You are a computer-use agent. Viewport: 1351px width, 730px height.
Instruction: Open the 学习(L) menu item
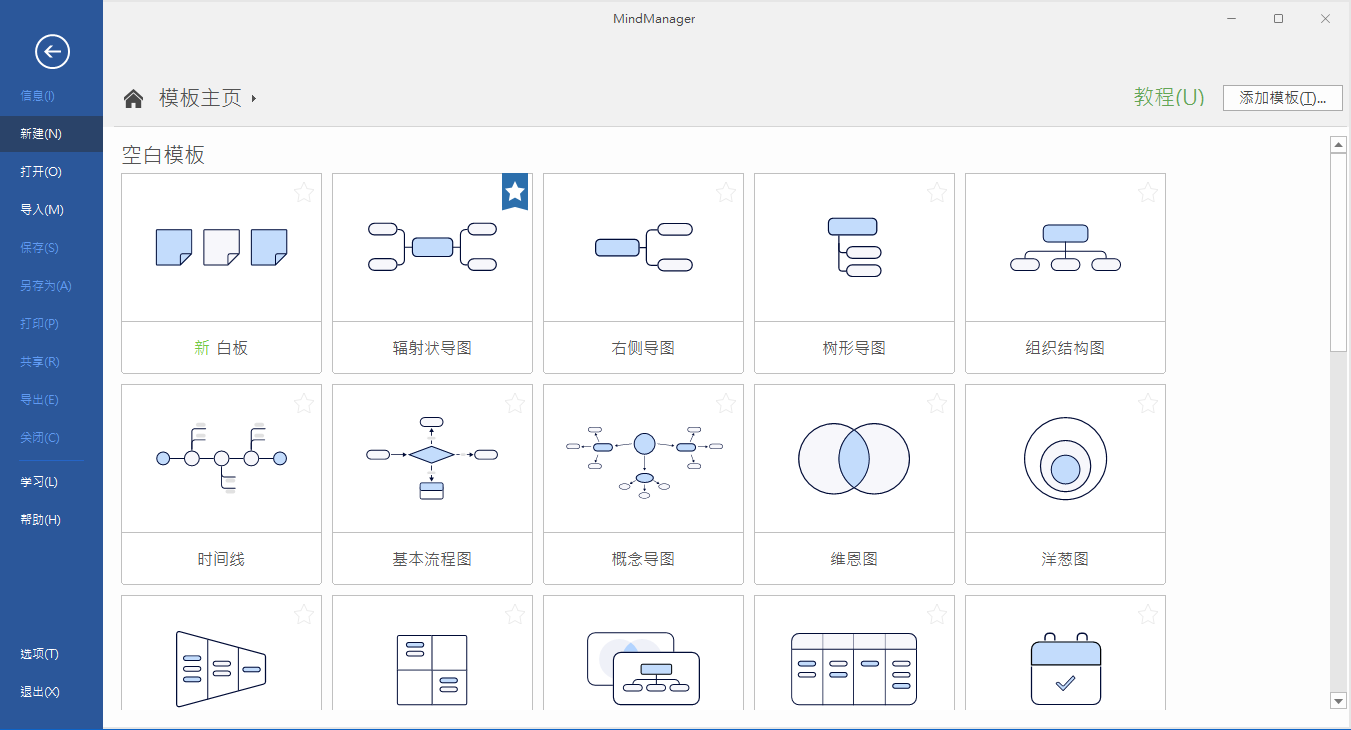tap(51, 482)
